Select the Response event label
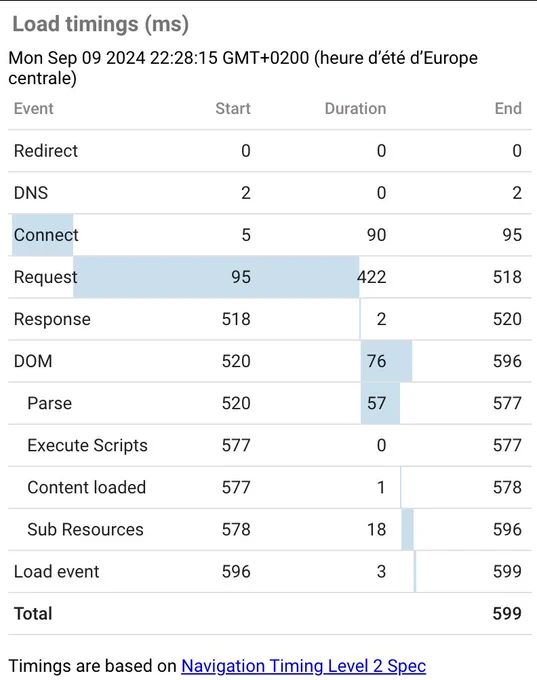537x680 pixels. pyautogui.click(x=52, y=319)
